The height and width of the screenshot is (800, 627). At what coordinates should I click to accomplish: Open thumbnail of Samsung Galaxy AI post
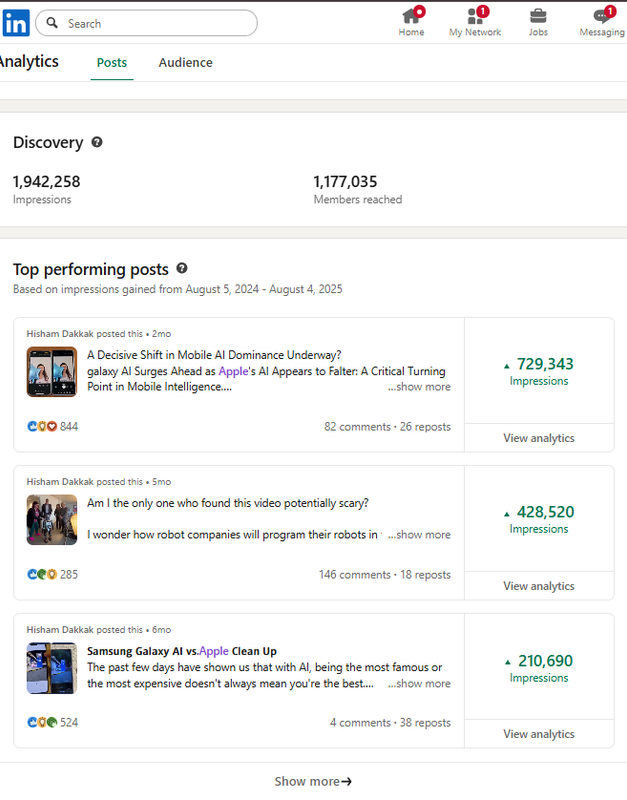[x=52, y=668]
